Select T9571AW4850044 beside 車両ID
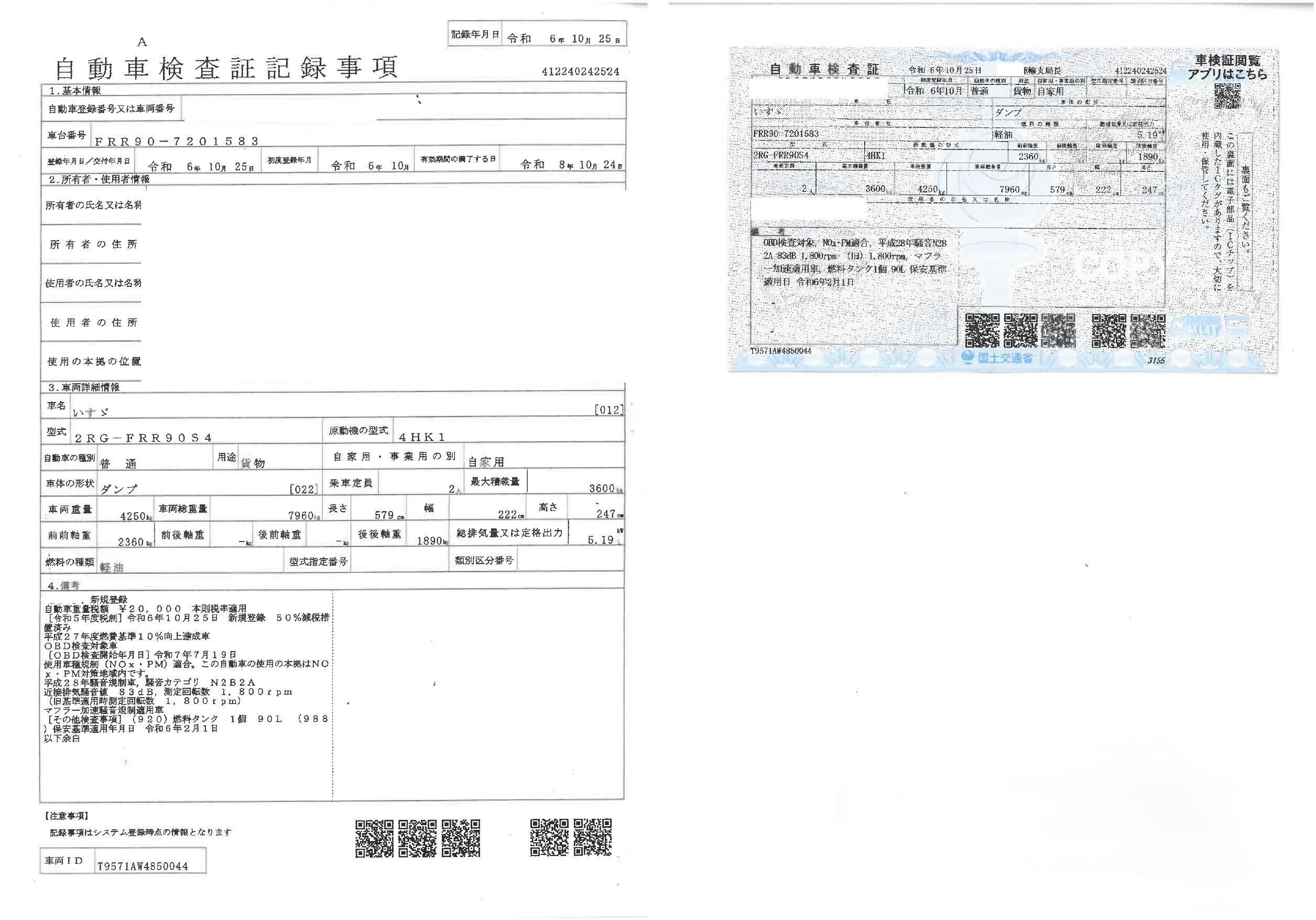The width and height of the screenshot is (1316, 920). [x=143, y=867]
